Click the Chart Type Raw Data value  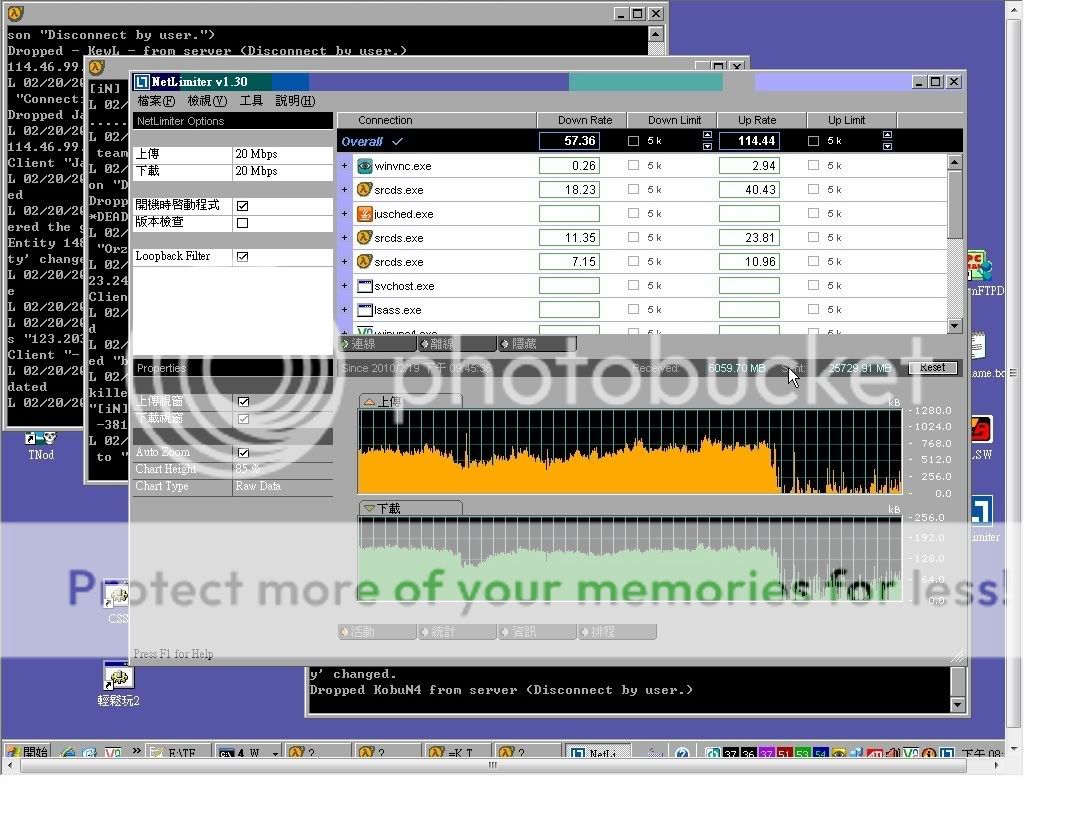click(x=282, y=486)
